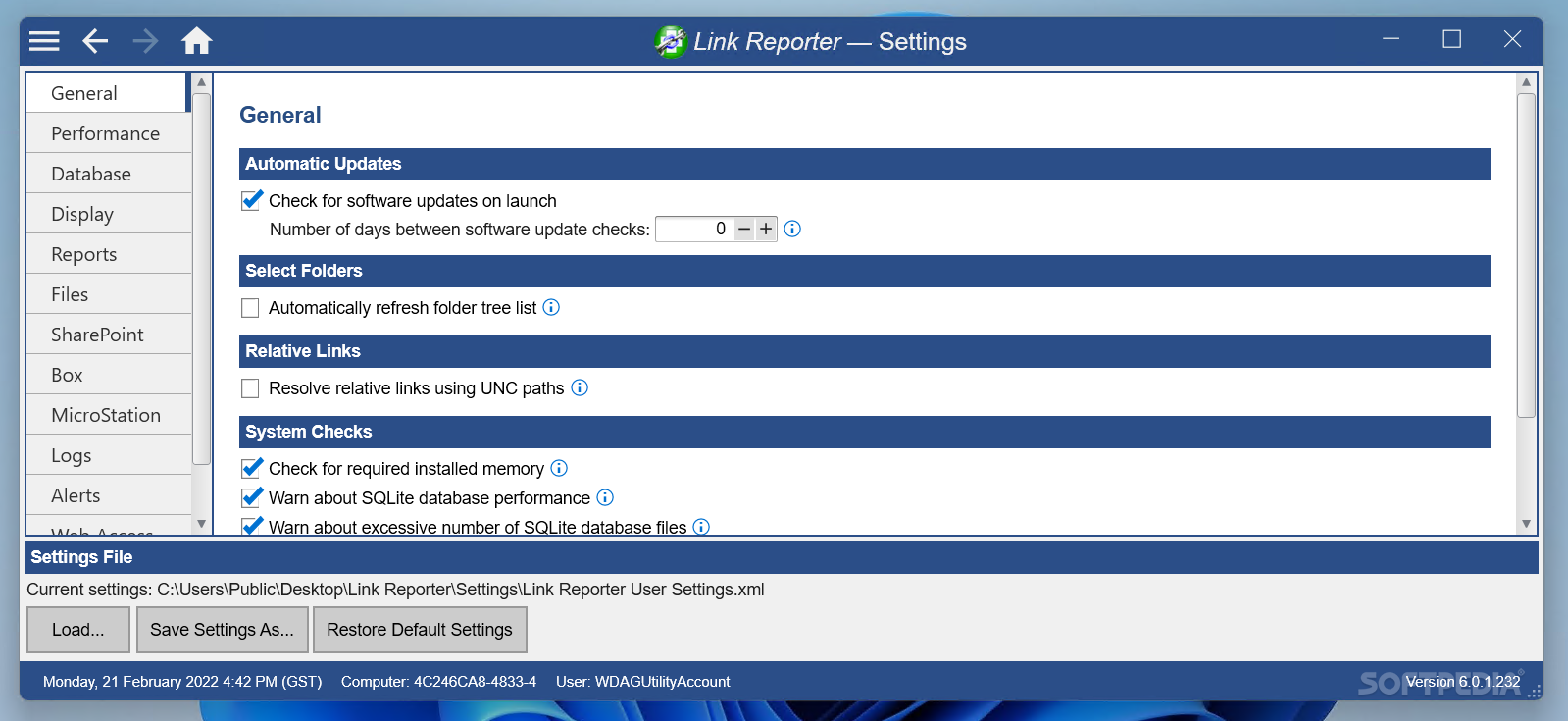Increase update check days with plus
This screenshot has width=1568, height=721.
pos(766,229)
